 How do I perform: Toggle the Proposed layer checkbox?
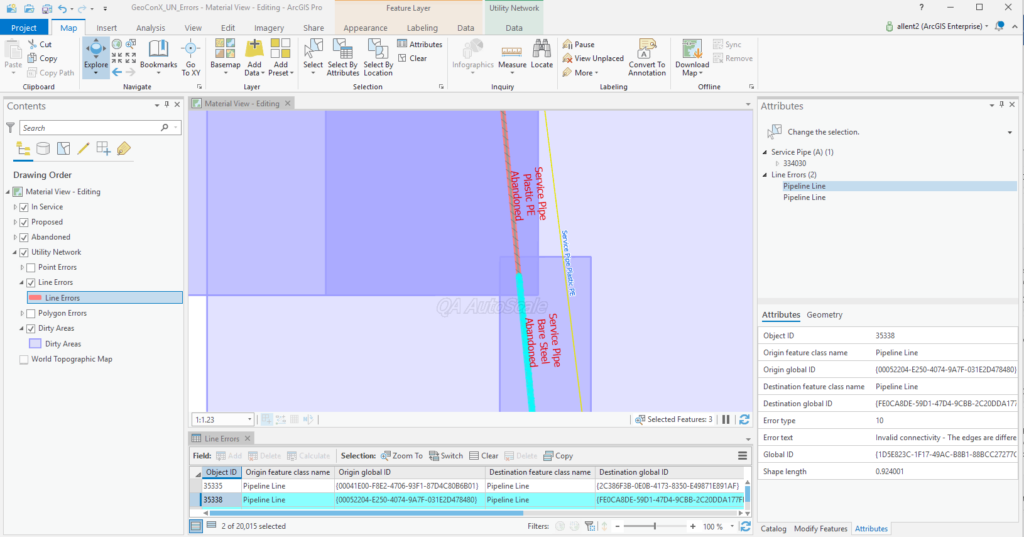pyautogui.click(x=24, y=222)
